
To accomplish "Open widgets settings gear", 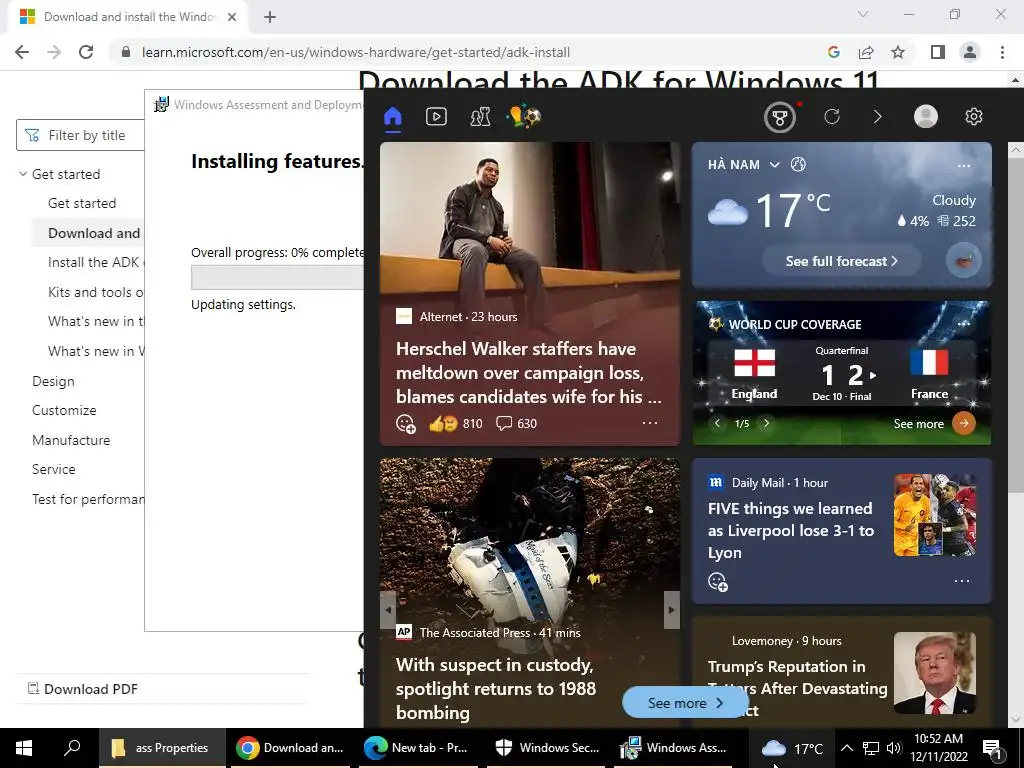I will click(x=974, y=117).
